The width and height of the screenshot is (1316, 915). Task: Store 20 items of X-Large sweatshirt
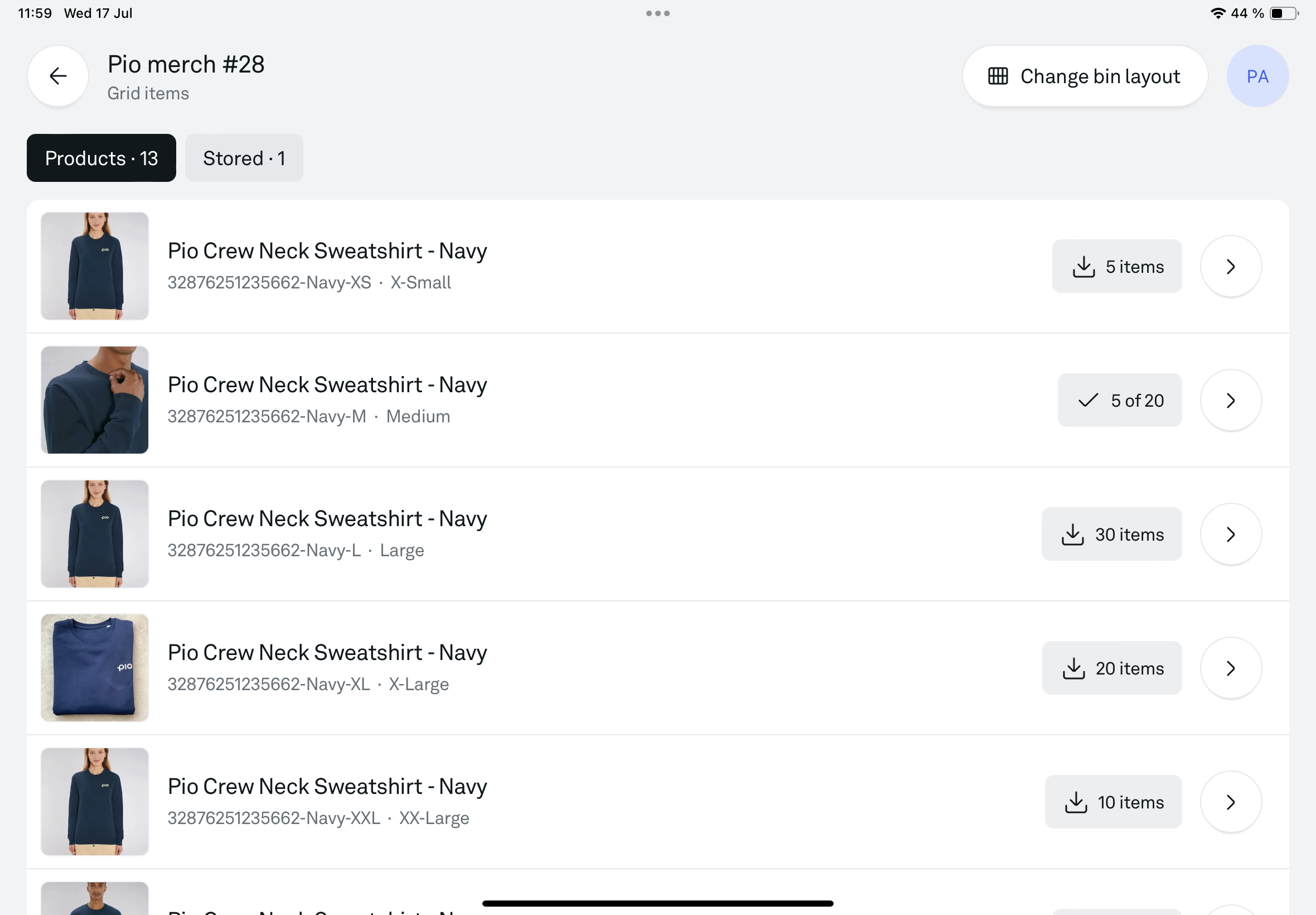point(1111,668)
